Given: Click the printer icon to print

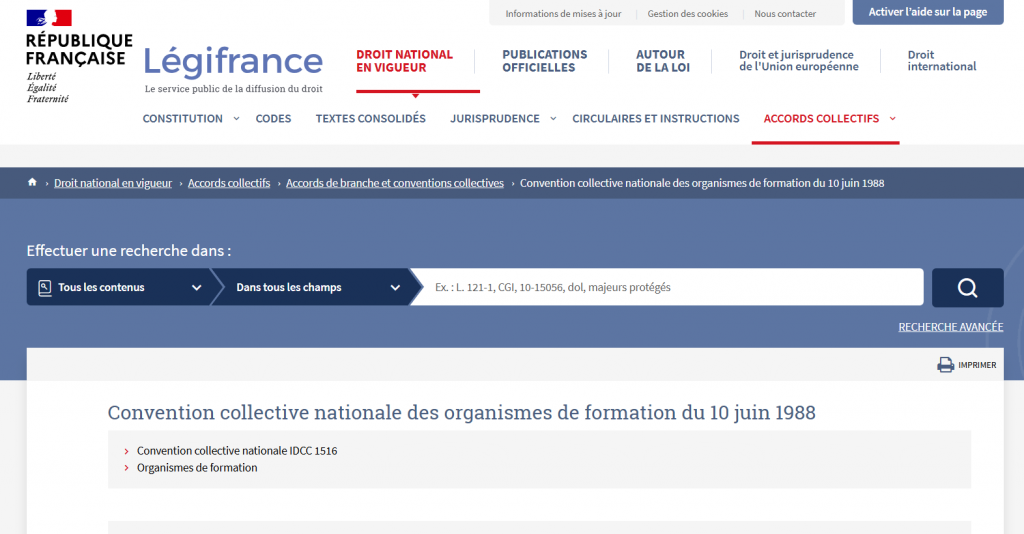Looking at the screenshot, I should point(945,365).
